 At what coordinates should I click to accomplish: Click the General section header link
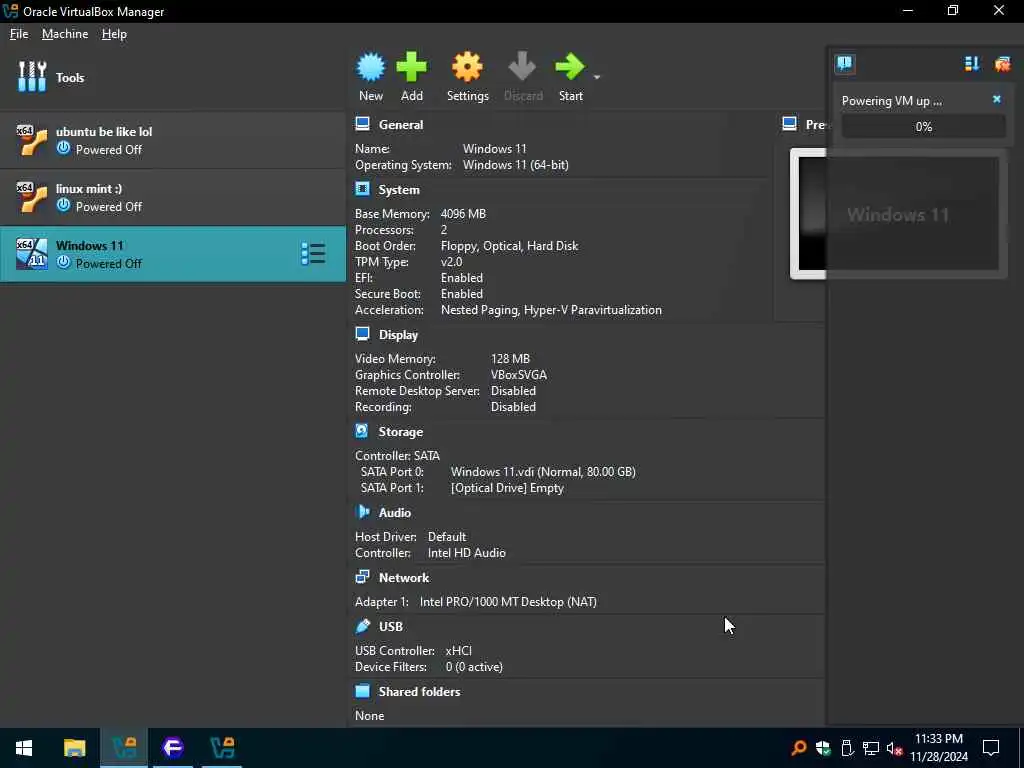(x=400, y=125)
